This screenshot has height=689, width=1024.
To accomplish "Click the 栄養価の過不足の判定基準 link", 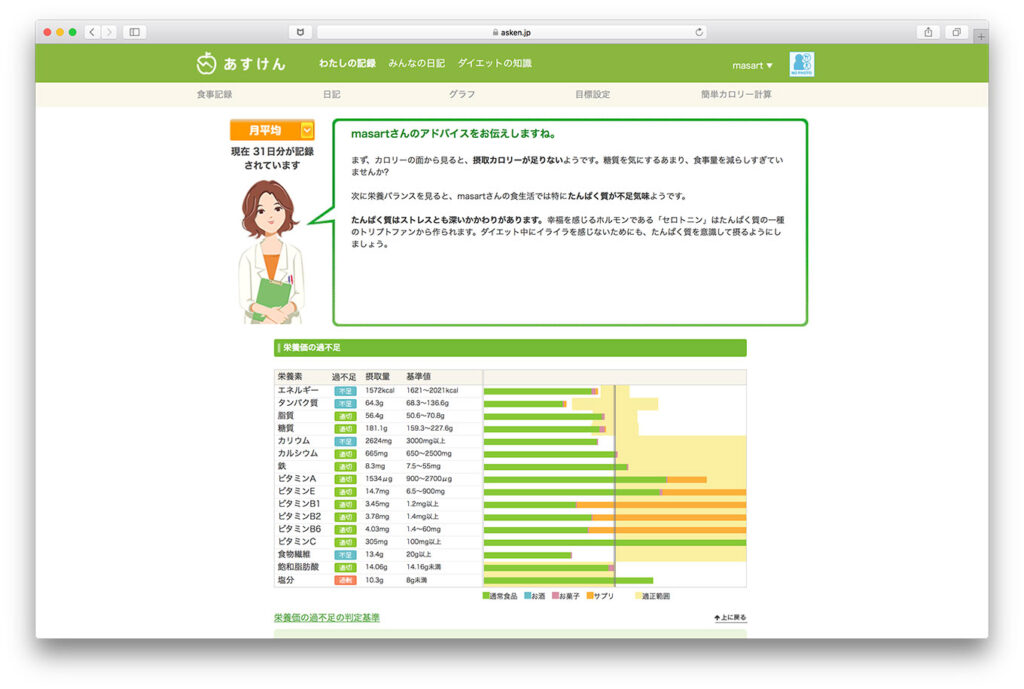I will tap(326, 618).
